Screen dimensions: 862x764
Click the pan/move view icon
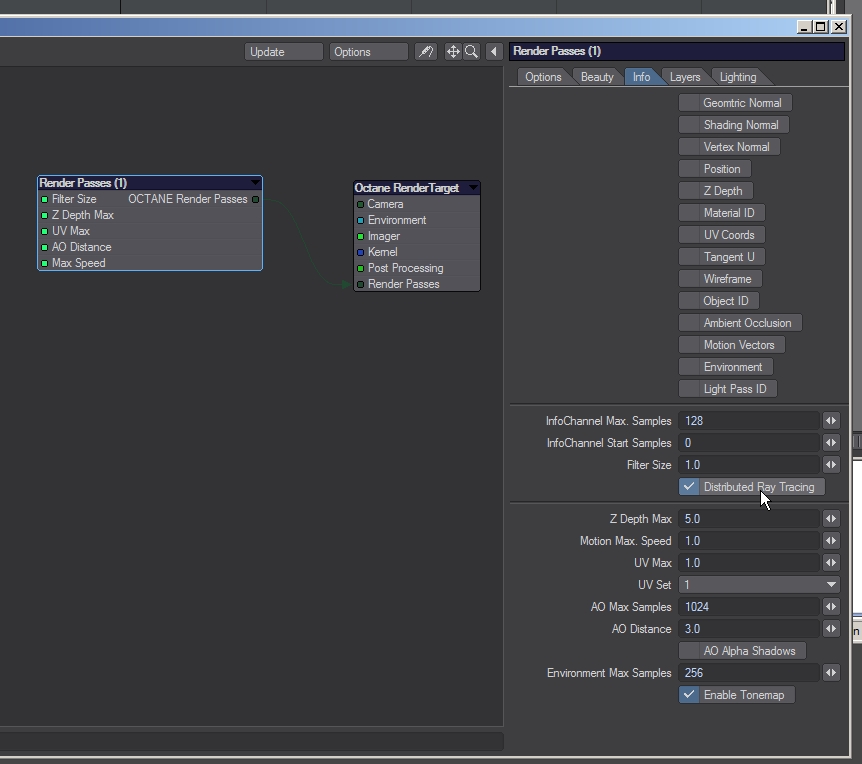453,52
